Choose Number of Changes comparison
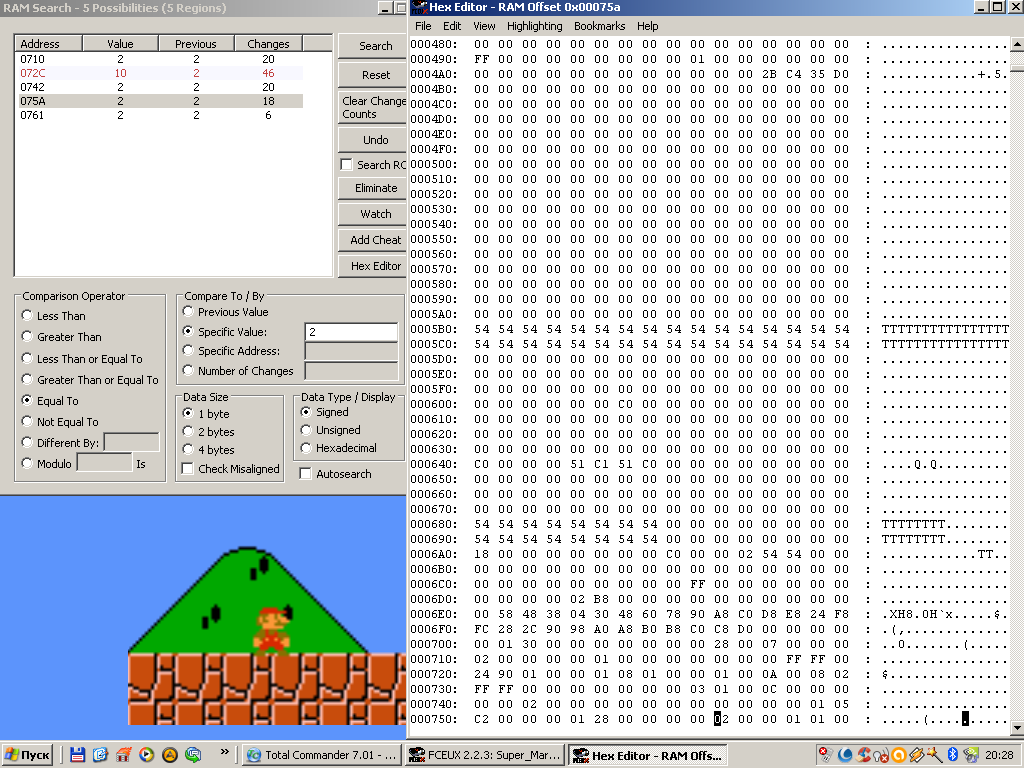The image size is (1024, 768). tap(188, 370)
